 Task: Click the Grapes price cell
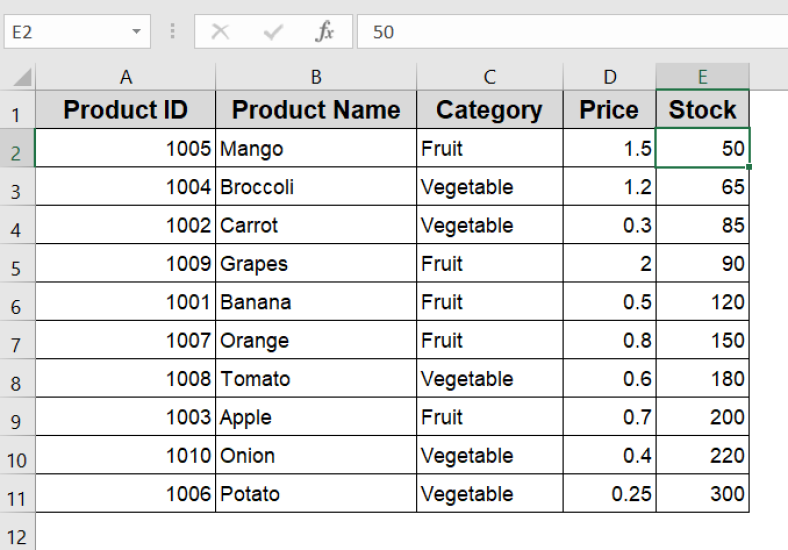609,264
